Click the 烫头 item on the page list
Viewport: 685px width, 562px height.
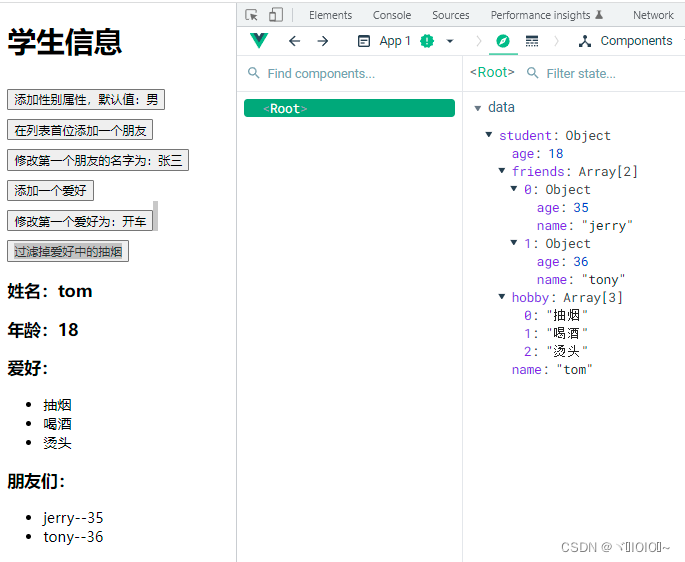click(x=57, y=443)
